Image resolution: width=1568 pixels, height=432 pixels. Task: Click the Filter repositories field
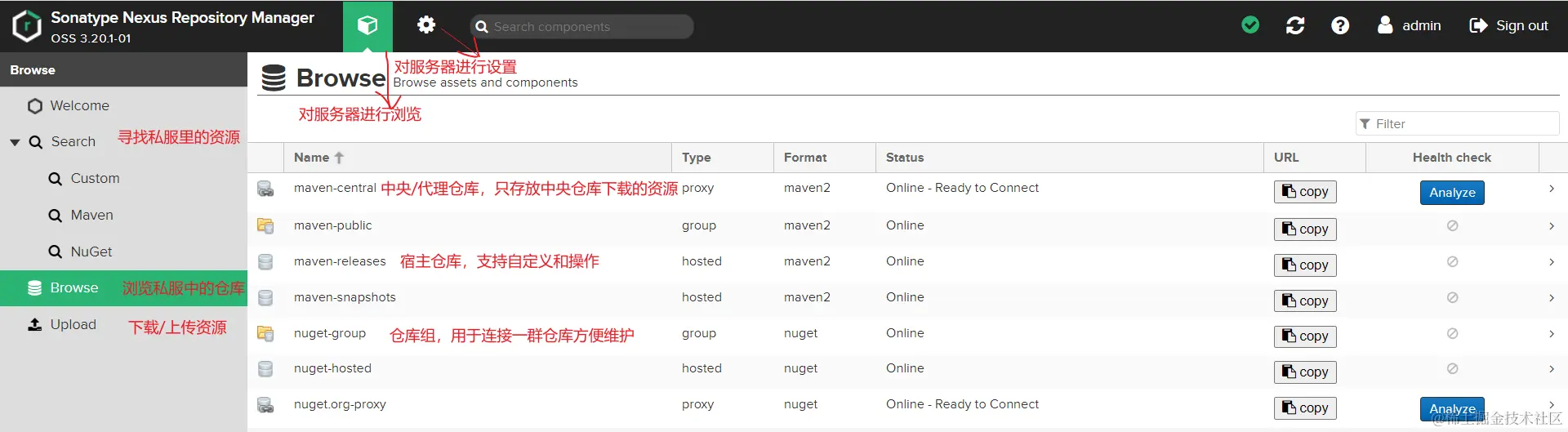coord(1457,123)
